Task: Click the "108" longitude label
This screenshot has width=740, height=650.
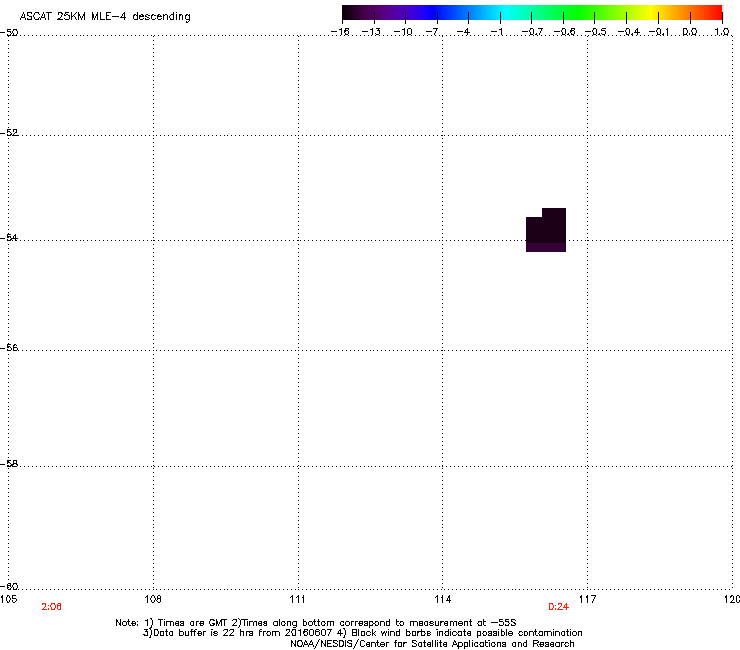Action: coord(153,599)
